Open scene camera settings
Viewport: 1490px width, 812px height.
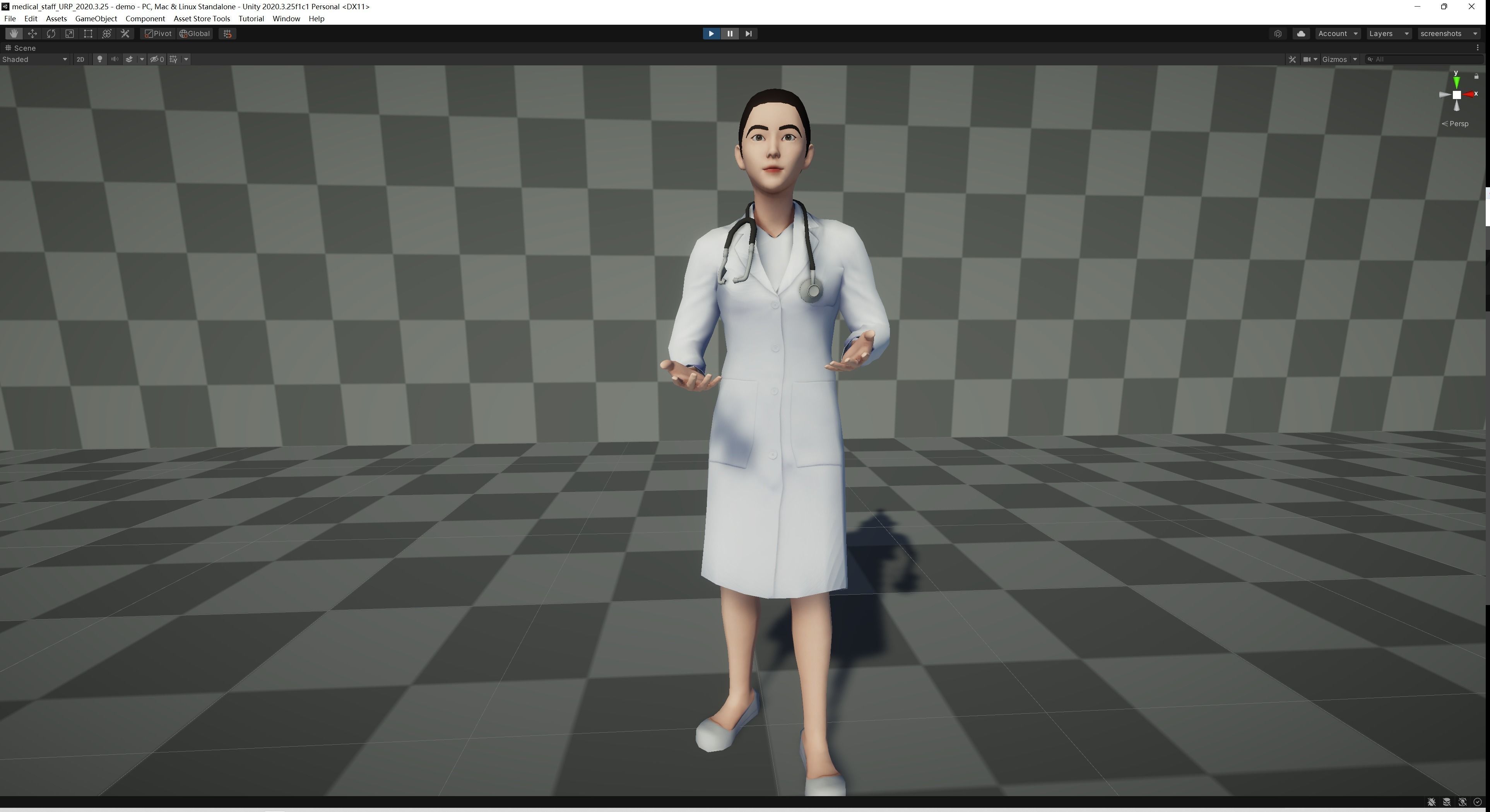coord(1307,59)
